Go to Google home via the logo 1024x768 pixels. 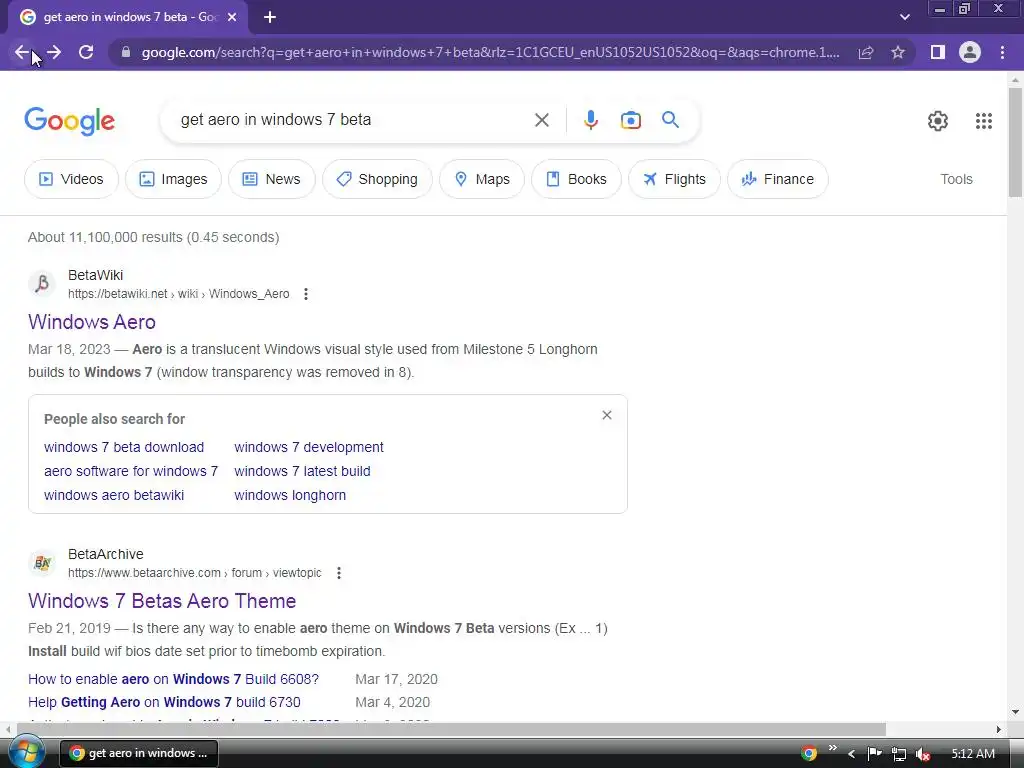pos(69,121)
